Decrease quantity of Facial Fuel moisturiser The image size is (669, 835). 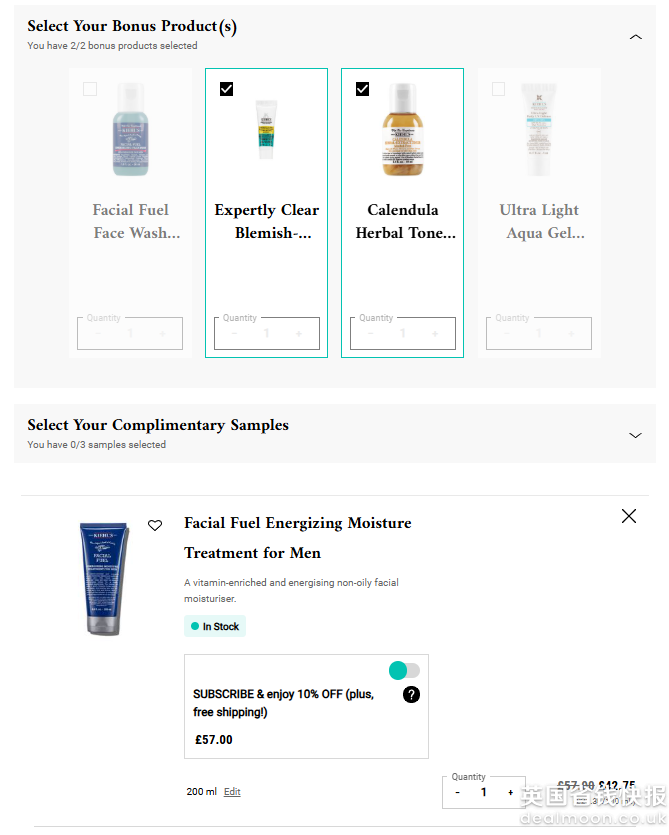[458, 793]
